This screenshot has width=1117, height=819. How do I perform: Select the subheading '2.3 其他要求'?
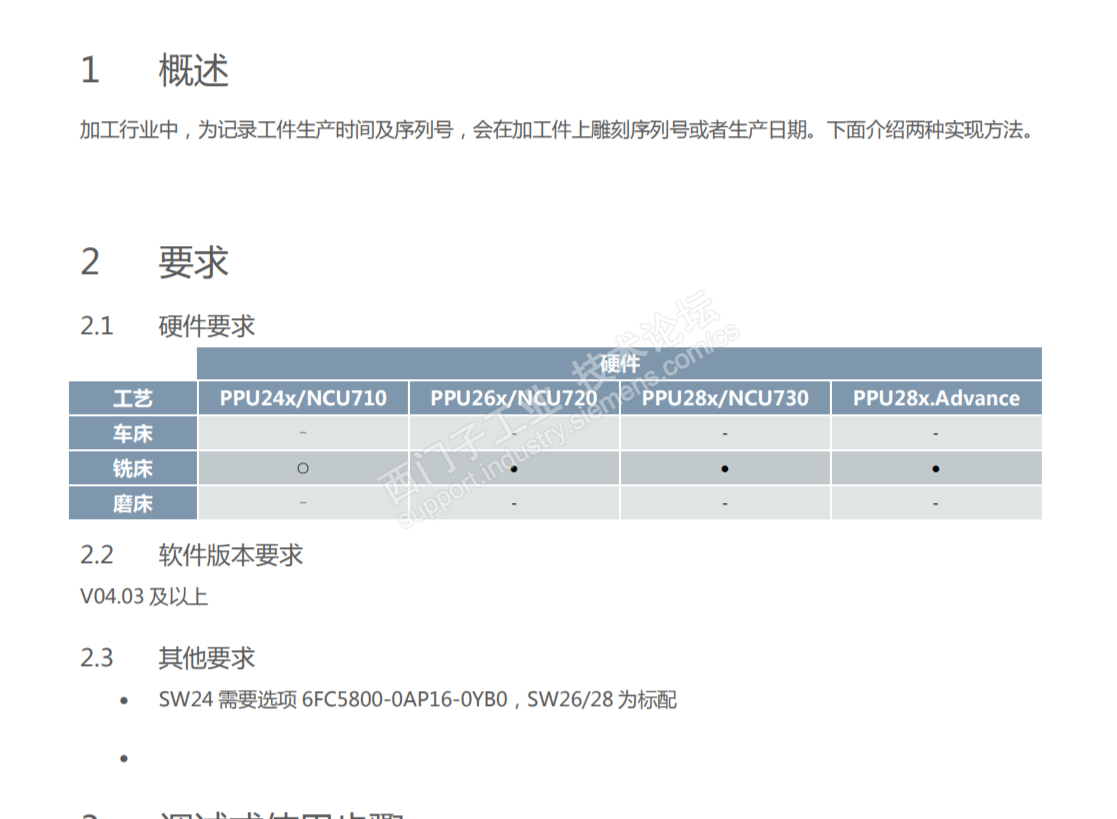pos(167,657)
